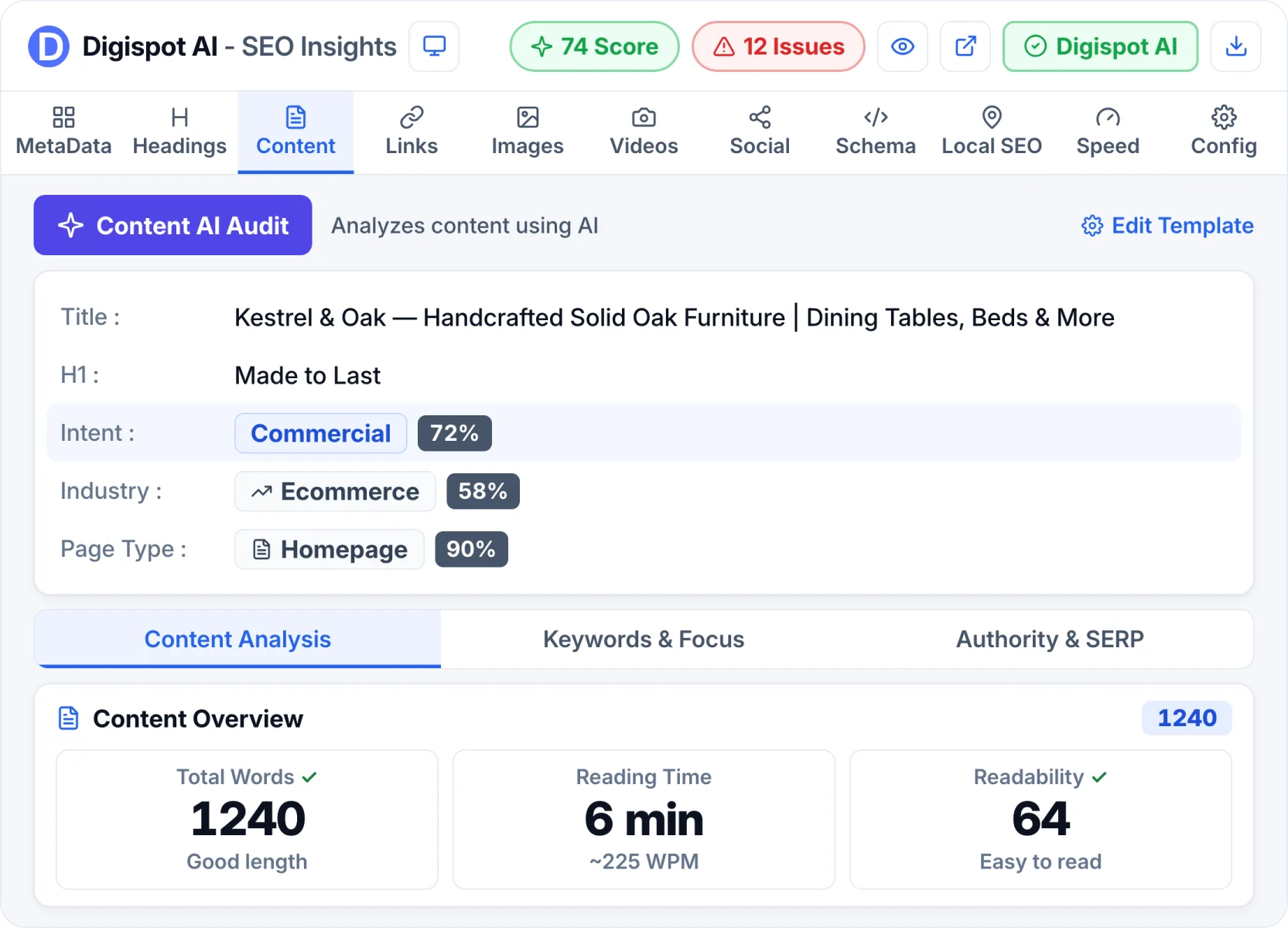The image size is (1288, 928).
Task: Click the Readability score card
Action: (1040, 820)
